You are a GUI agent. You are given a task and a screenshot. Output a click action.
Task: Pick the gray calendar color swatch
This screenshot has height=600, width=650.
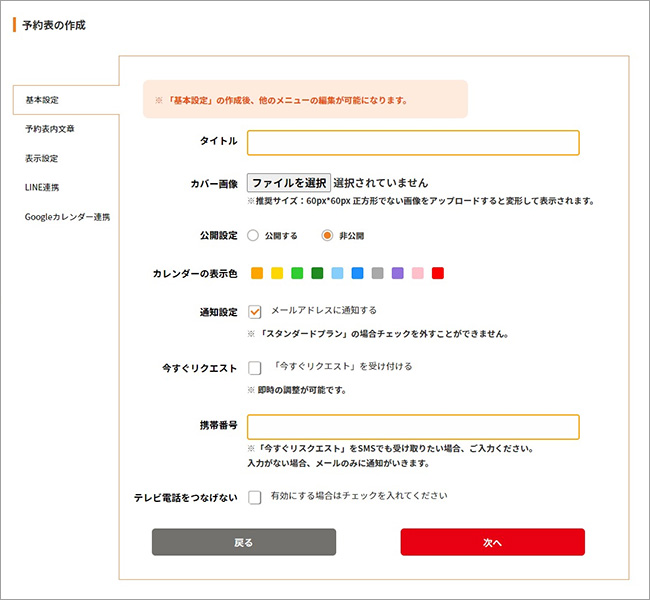coord(377,273)
